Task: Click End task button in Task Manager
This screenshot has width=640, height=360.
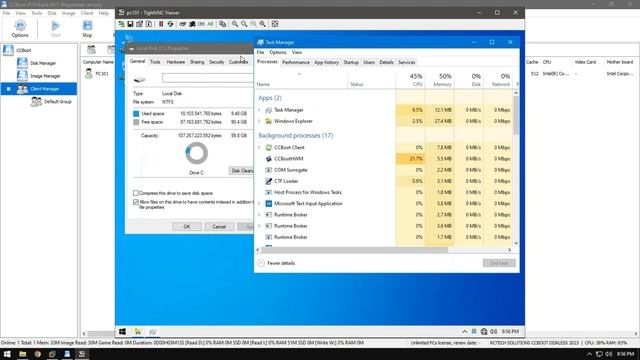Action: [499, 263]
